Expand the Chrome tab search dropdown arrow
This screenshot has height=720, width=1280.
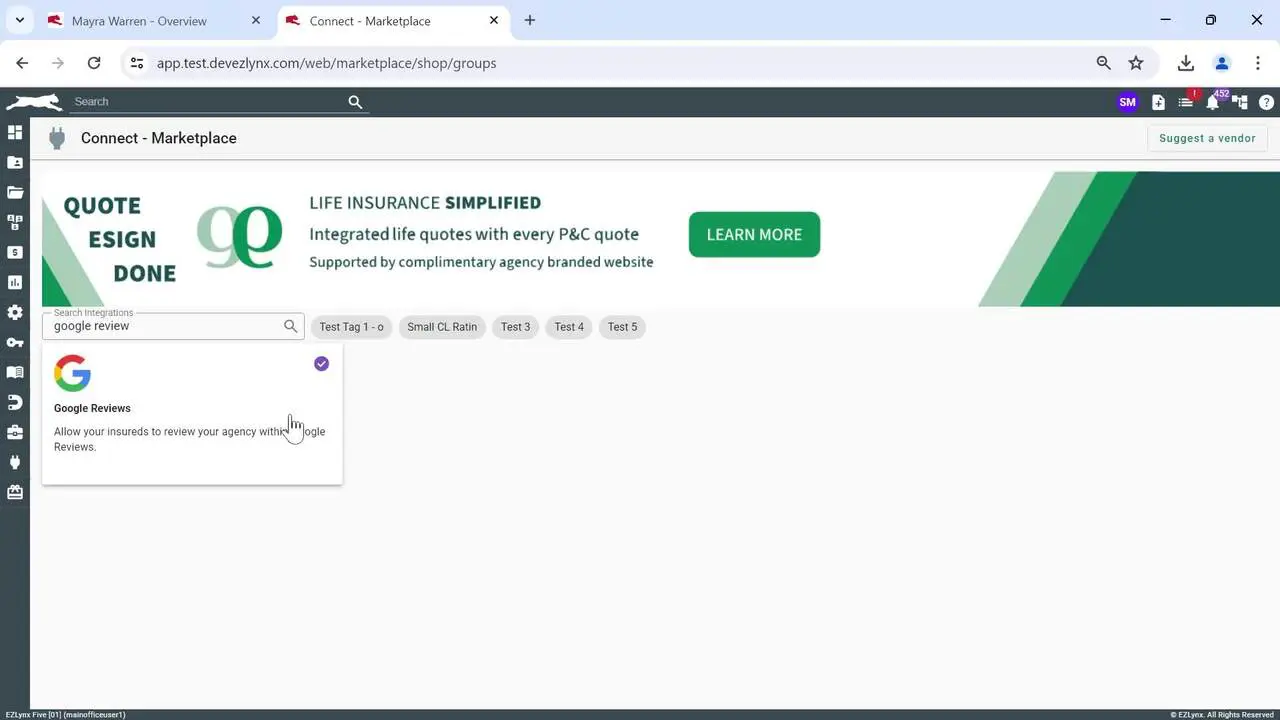pyautogui.click(x=19, y=20)
